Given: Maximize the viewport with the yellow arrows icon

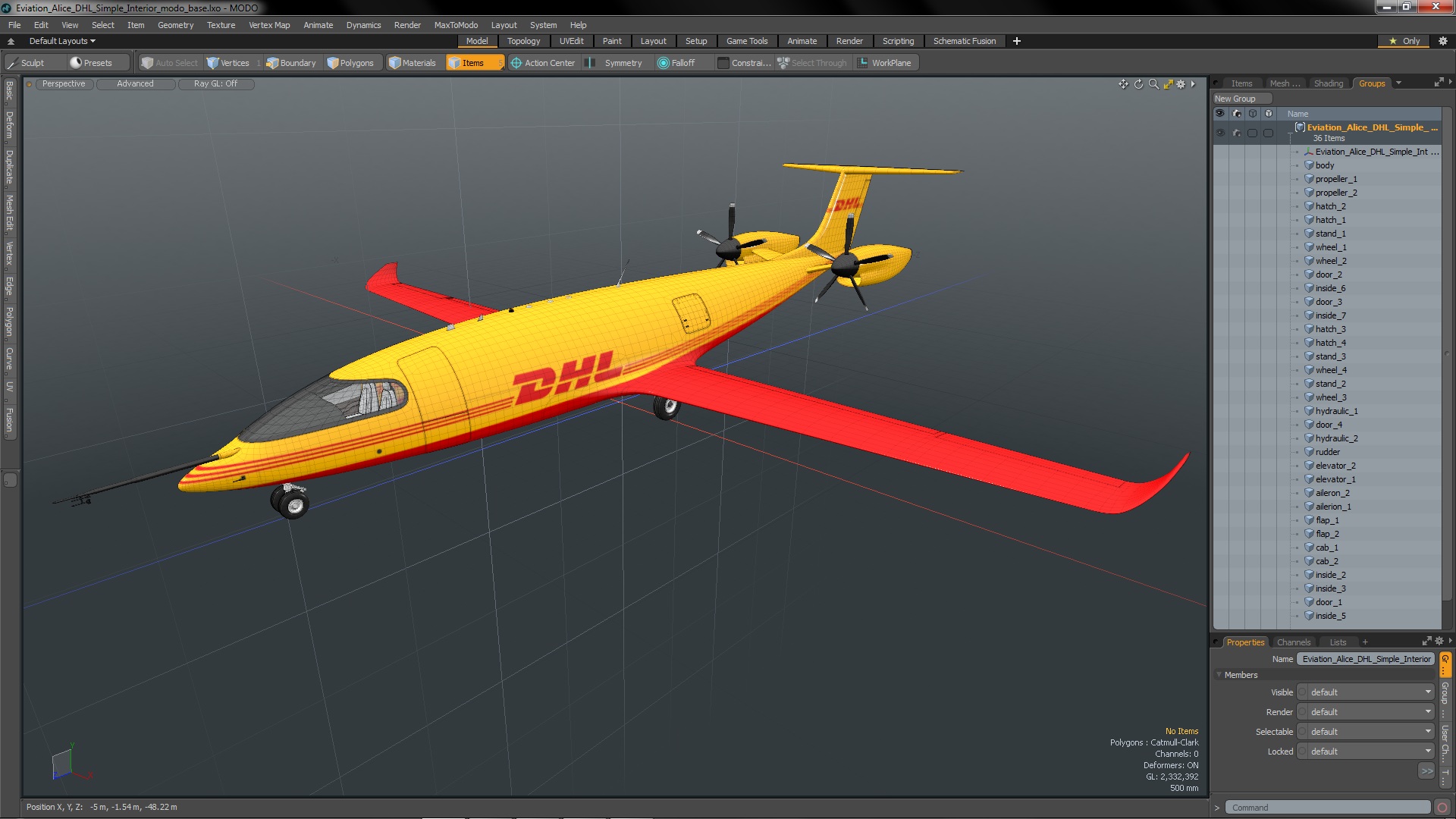Looking at the screenshot, I should tap(1168, 84).
